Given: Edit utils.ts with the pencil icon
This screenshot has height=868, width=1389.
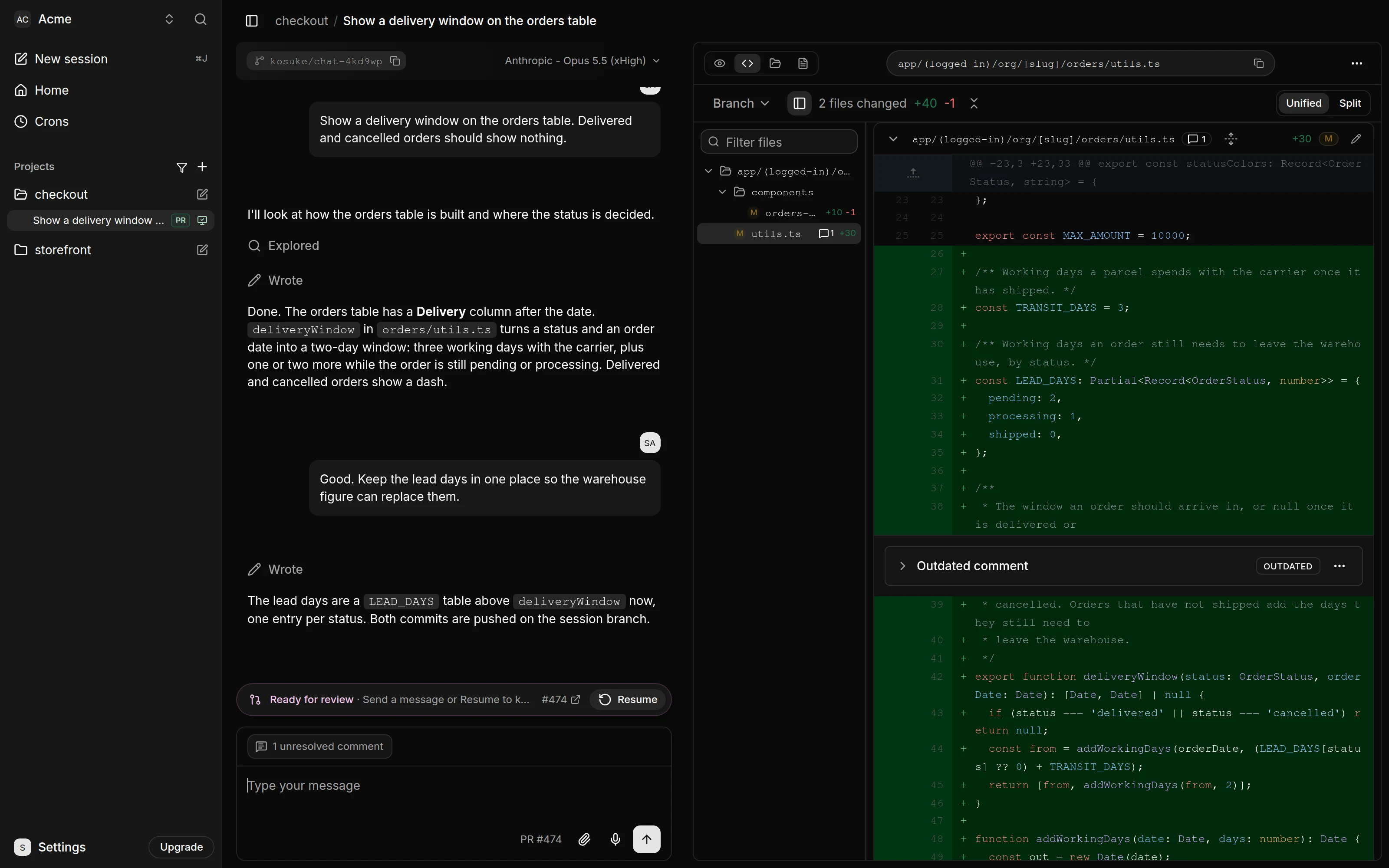Looking at the screenshot, I should pos(1356,139).
